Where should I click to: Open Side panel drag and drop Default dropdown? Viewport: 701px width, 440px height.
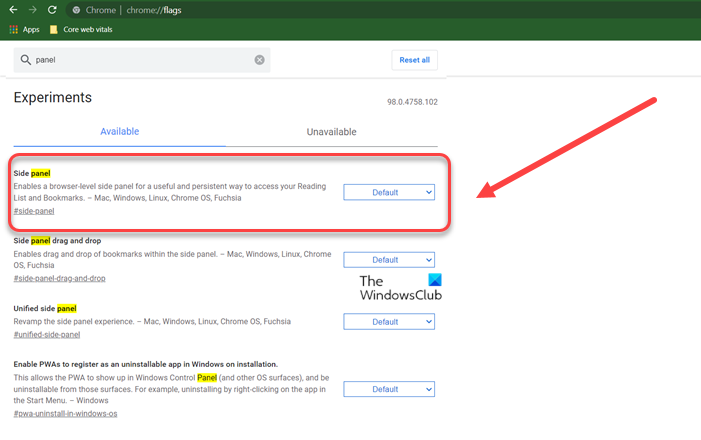(389, 260)
